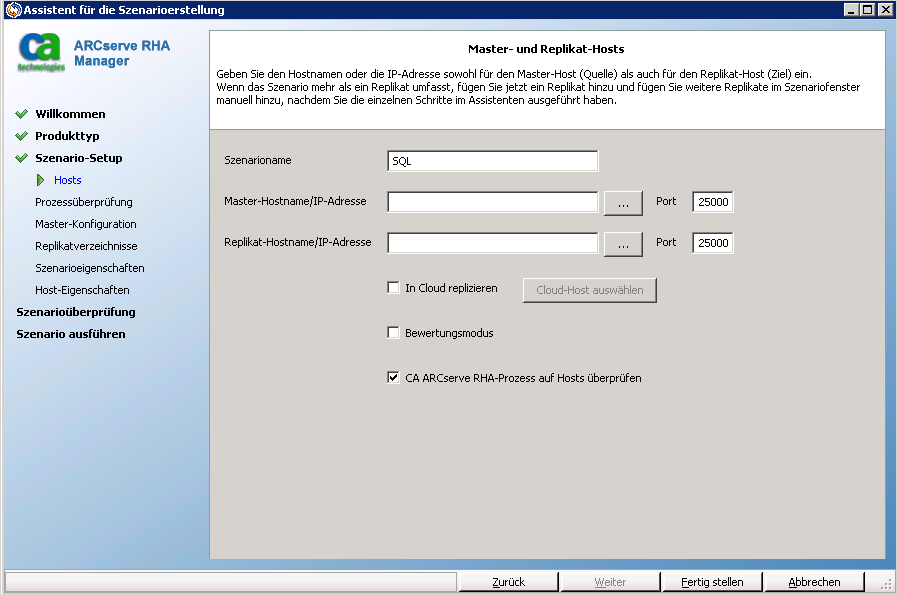Select the Szenario-Setup step
The height and width of the screenshot is (595, 898).
coord(78,158)
